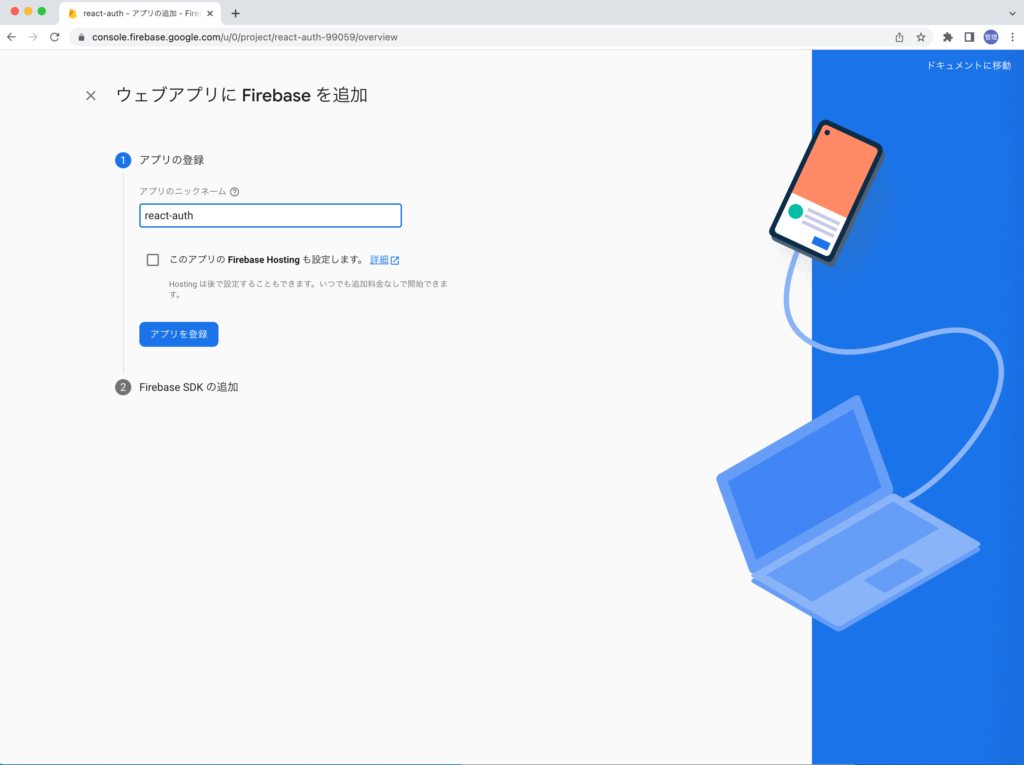
Task: Open the browser extensions puzzle icon
Action: pos(948,37)
